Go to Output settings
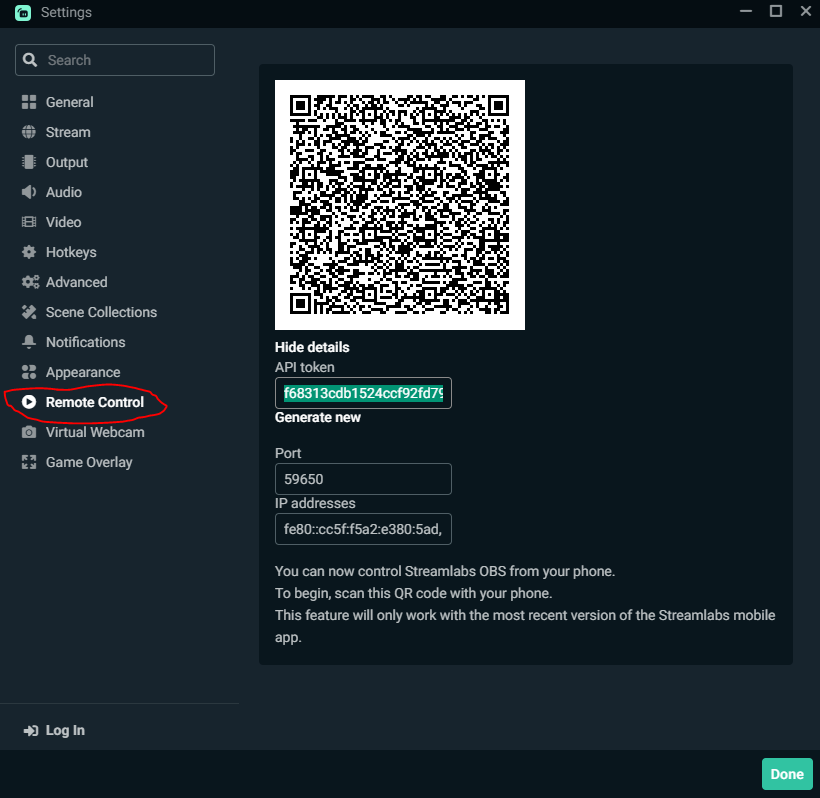 (66, 162)
